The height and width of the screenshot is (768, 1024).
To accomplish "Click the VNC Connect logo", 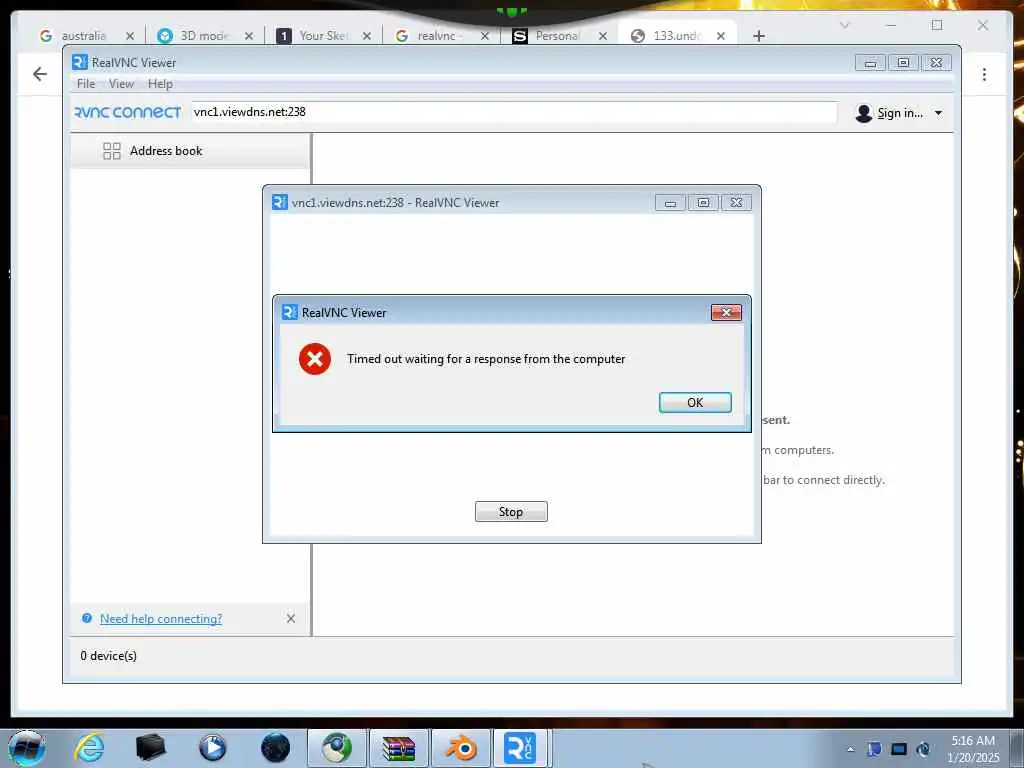I will point(128,112).
